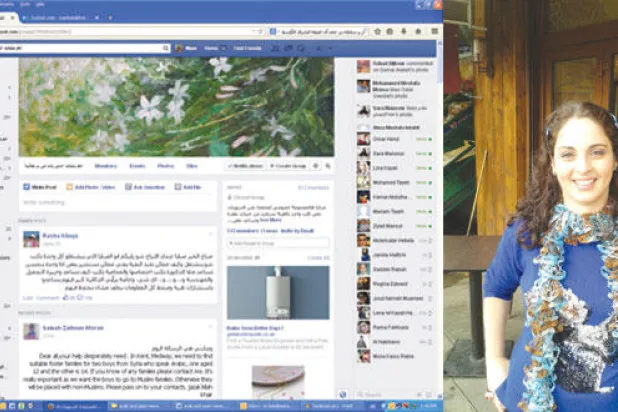Open the group Events tab
618x412 pixels.
click(137, 165)
